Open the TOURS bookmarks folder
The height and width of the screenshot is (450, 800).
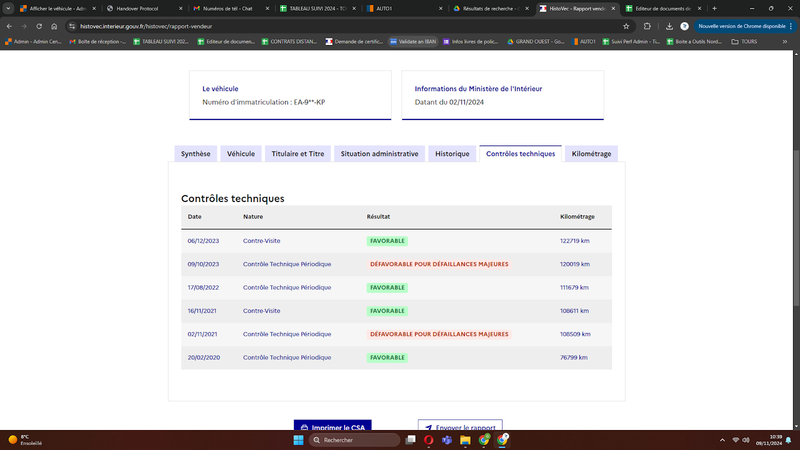coord(744,41)
